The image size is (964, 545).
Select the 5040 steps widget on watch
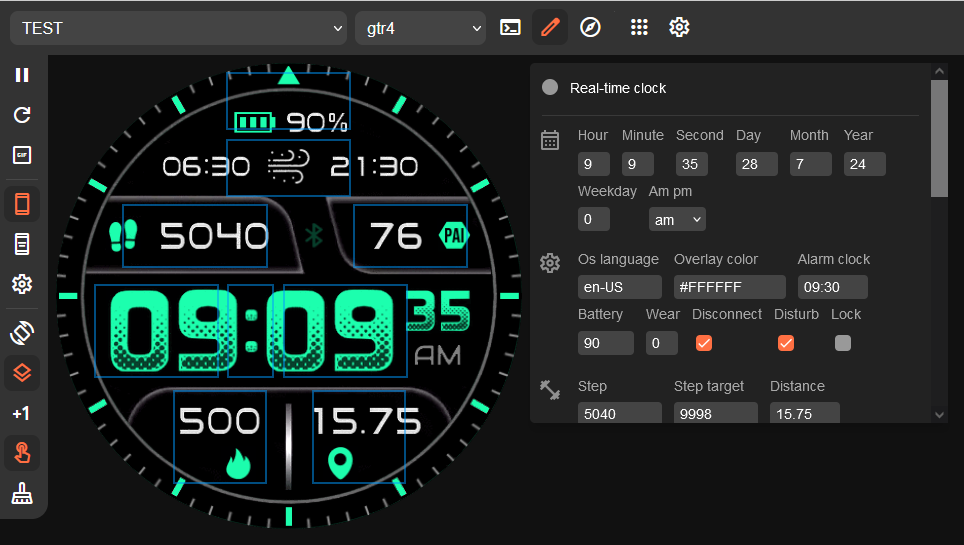tap(194, 236)
